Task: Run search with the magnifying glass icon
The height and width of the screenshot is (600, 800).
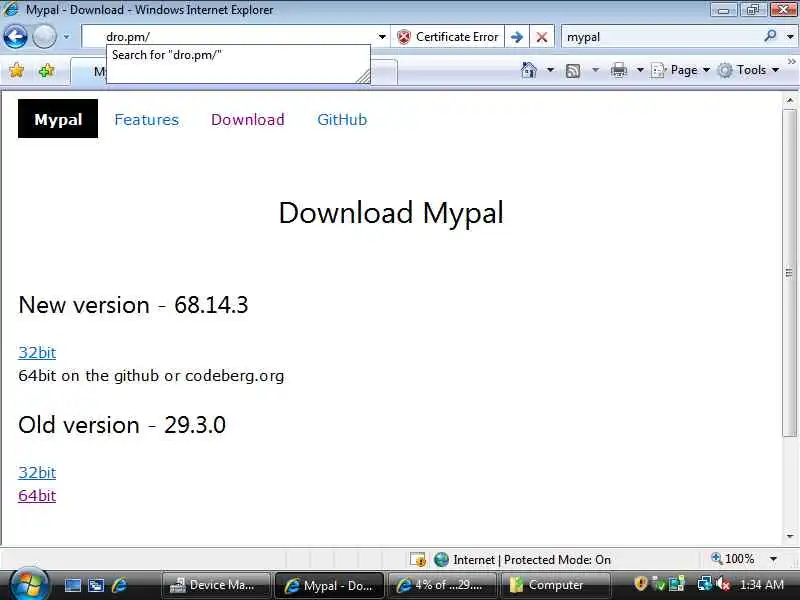Action: click(770, 36)
